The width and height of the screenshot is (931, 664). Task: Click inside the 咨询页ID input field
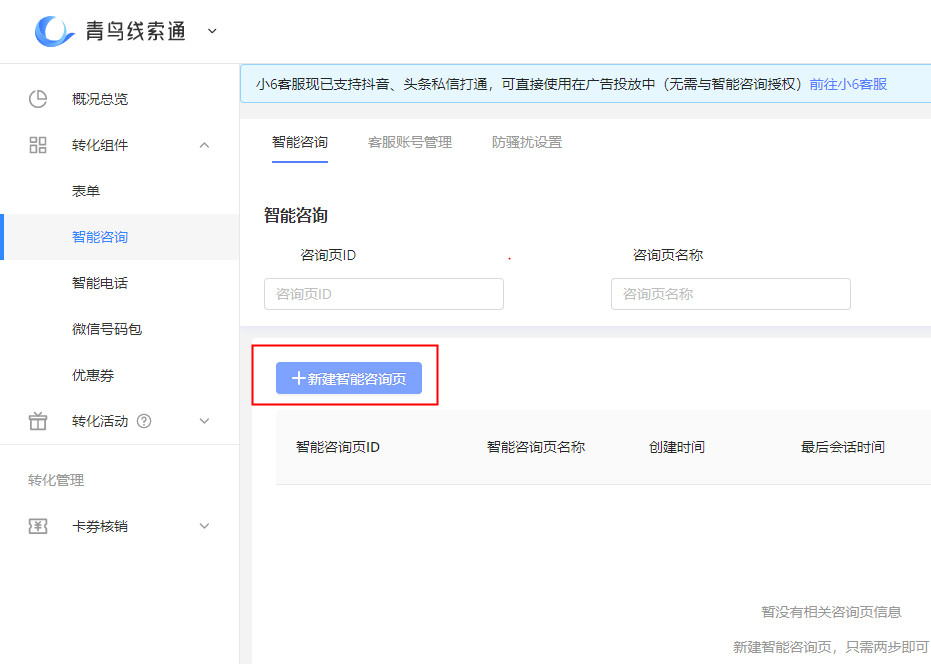point(383,293)
